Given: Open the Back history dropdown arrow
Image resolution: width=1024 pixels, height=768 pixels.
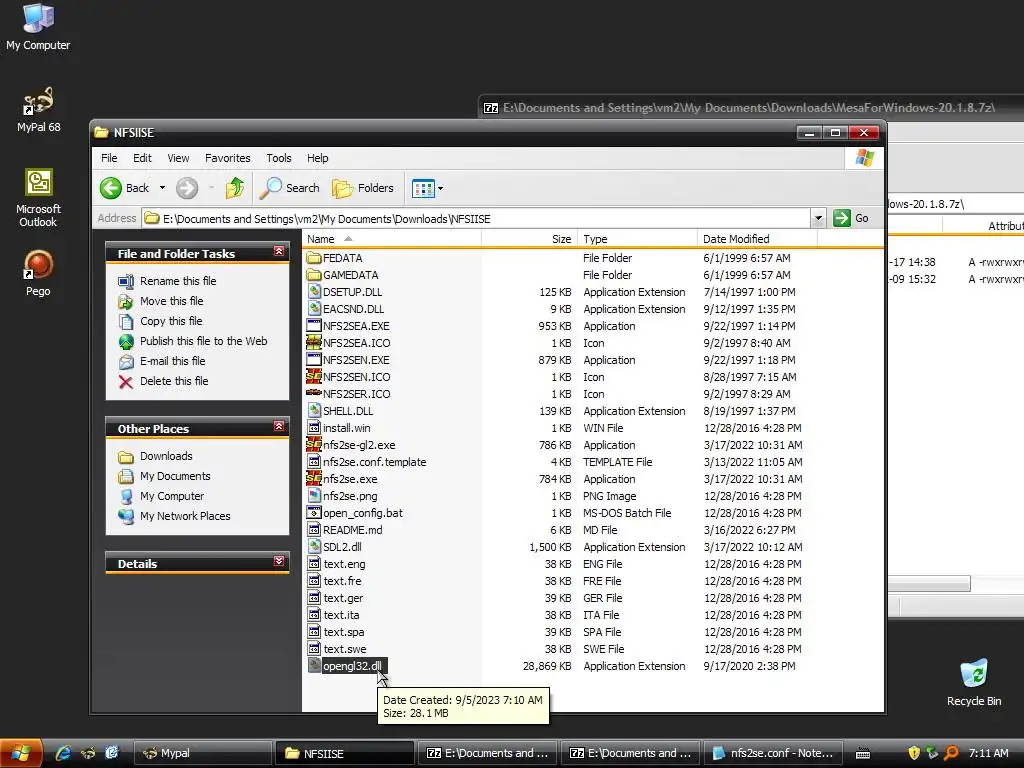Looking at the screenshot, I should tap(162, 188).
